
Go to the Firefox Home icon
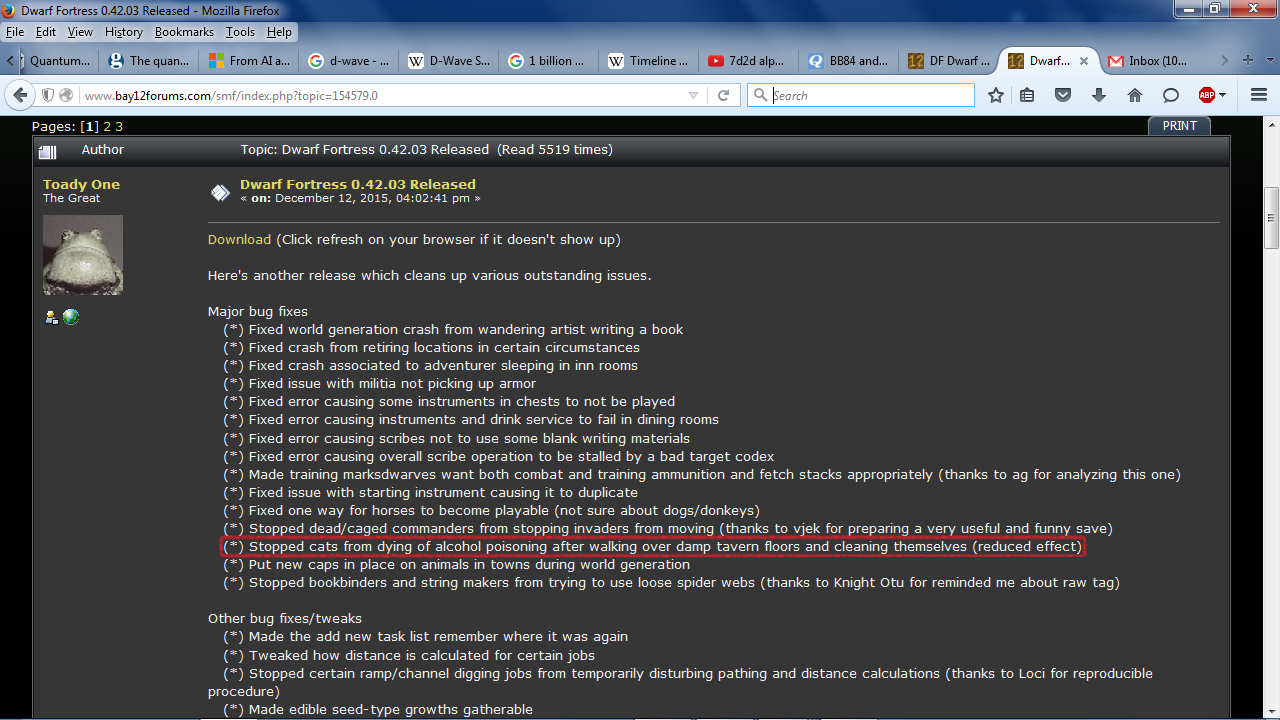tap(1134, 95)
